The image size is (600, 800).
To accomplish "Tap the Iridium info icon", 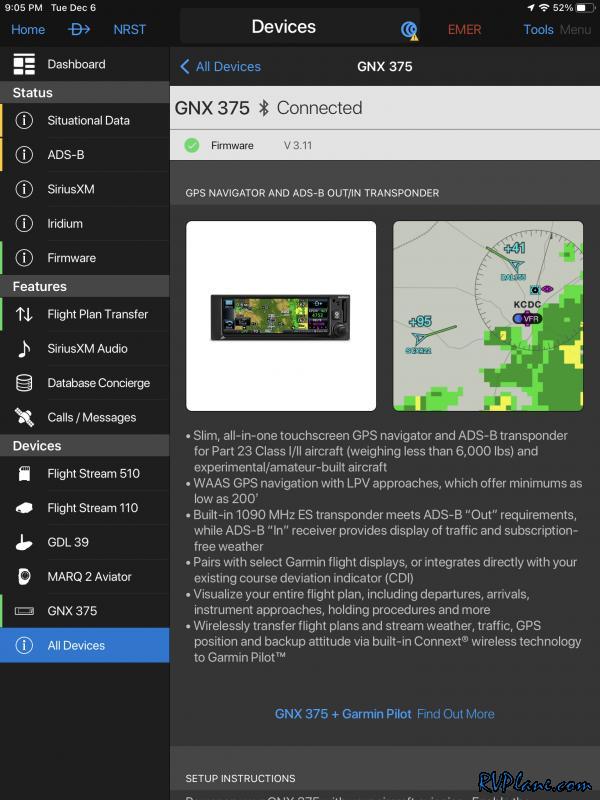I will click(24, 223).
